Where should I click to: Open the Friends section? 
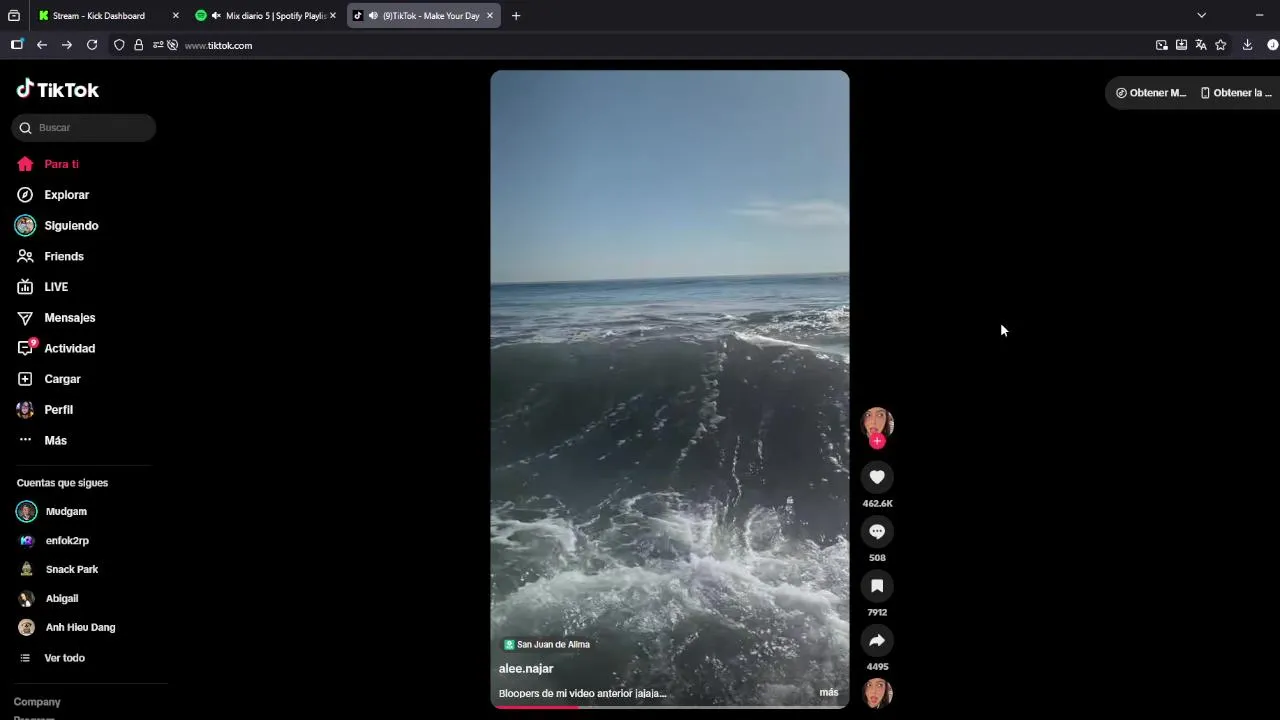[x=50, y=257]
